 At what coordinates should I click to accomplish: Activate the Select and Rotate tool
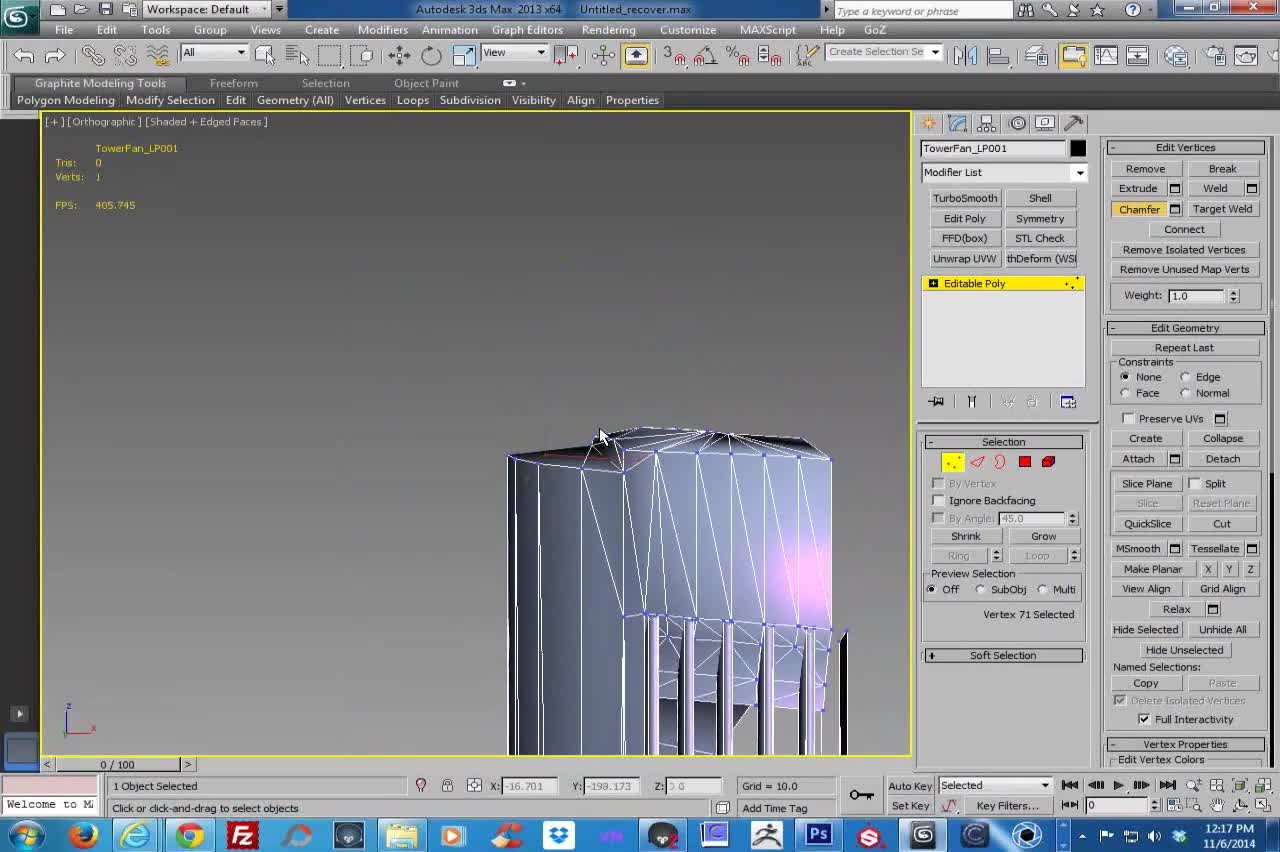431,55
